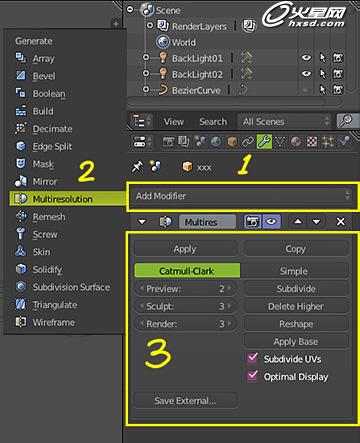
Task: Choose Multiresolution from the Generate list
Action: [68, 199]
